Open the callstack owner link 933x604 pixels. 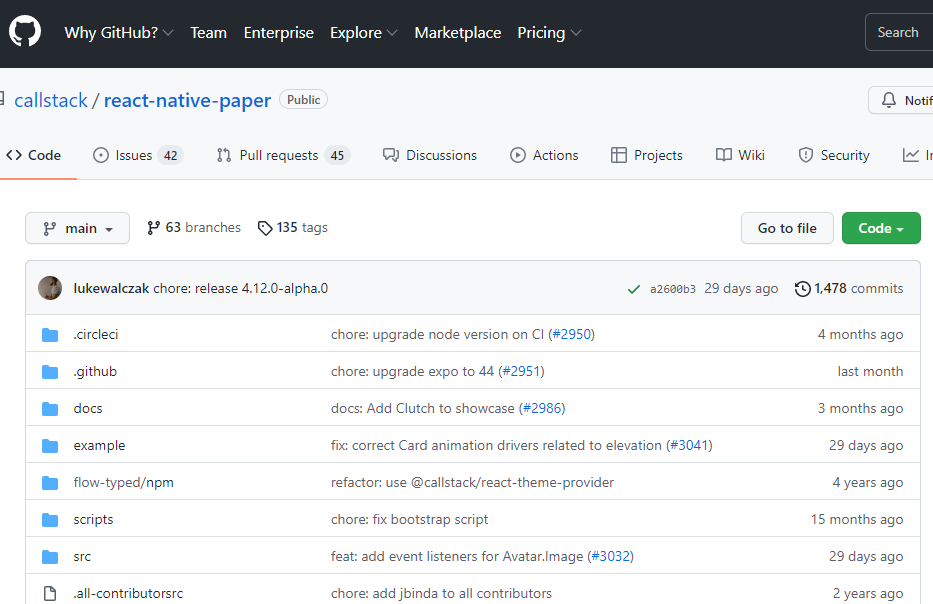51,101
